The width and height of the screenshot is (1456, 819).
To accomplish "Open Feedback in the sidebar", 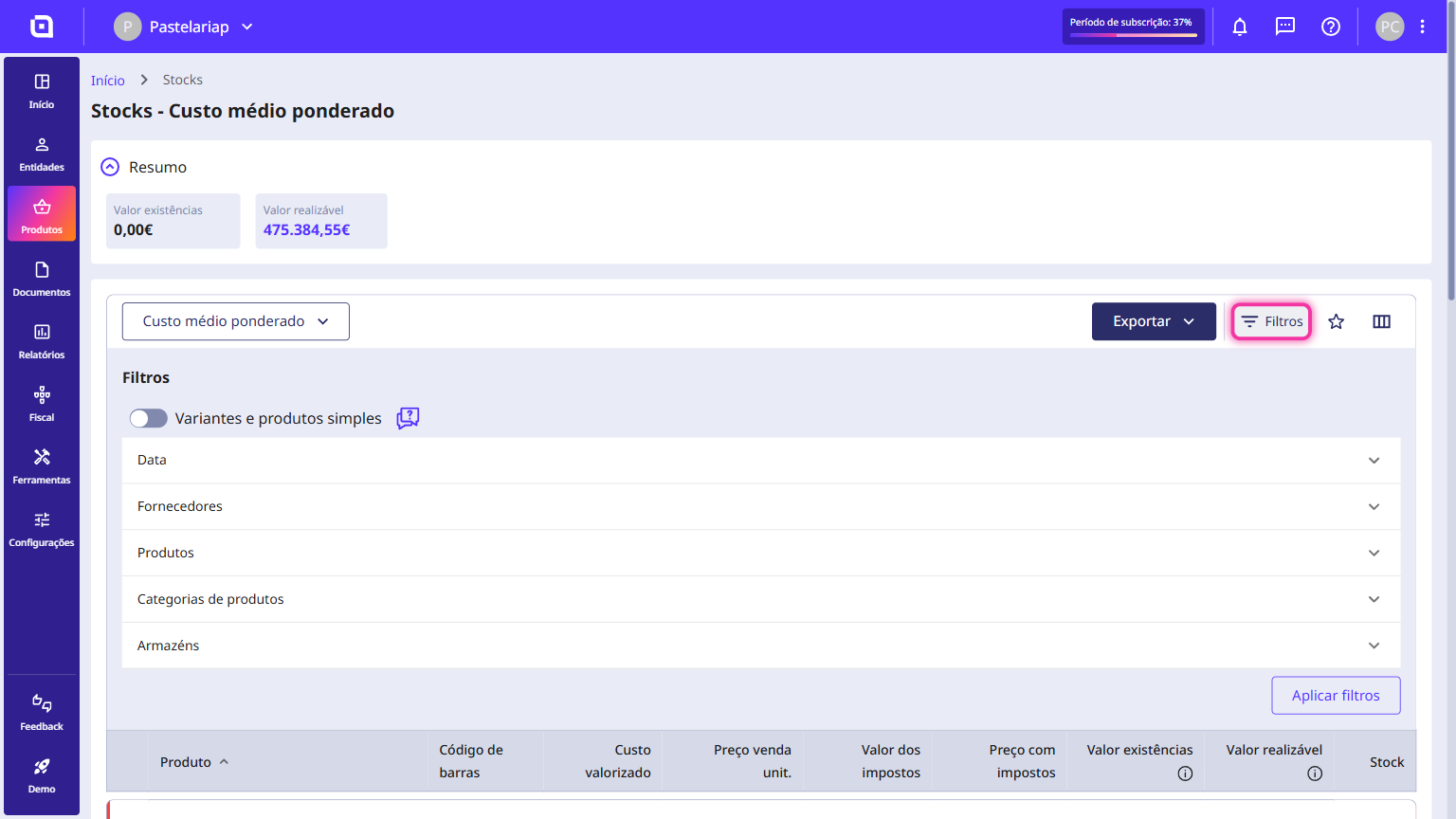I will [42, 713].
